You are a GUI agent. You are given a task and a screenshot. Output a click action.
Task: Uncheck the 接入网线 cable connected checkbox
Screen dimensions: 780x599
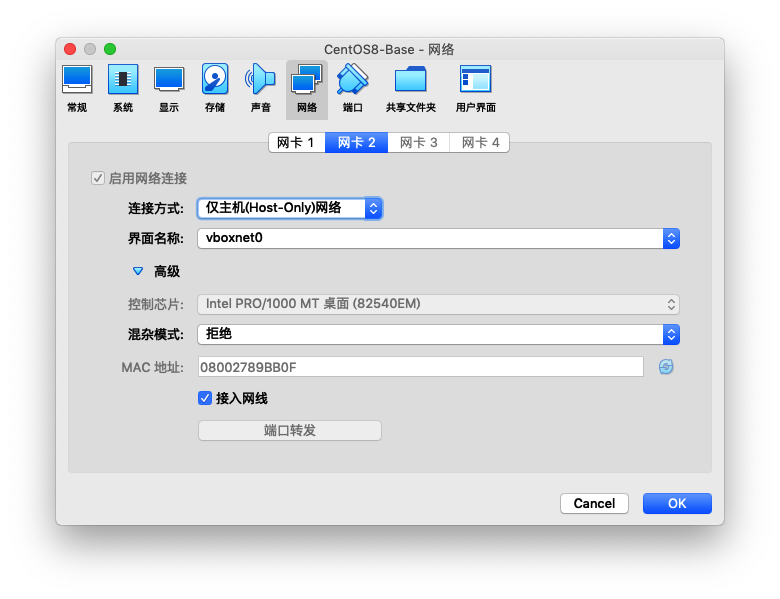[205, 398]
